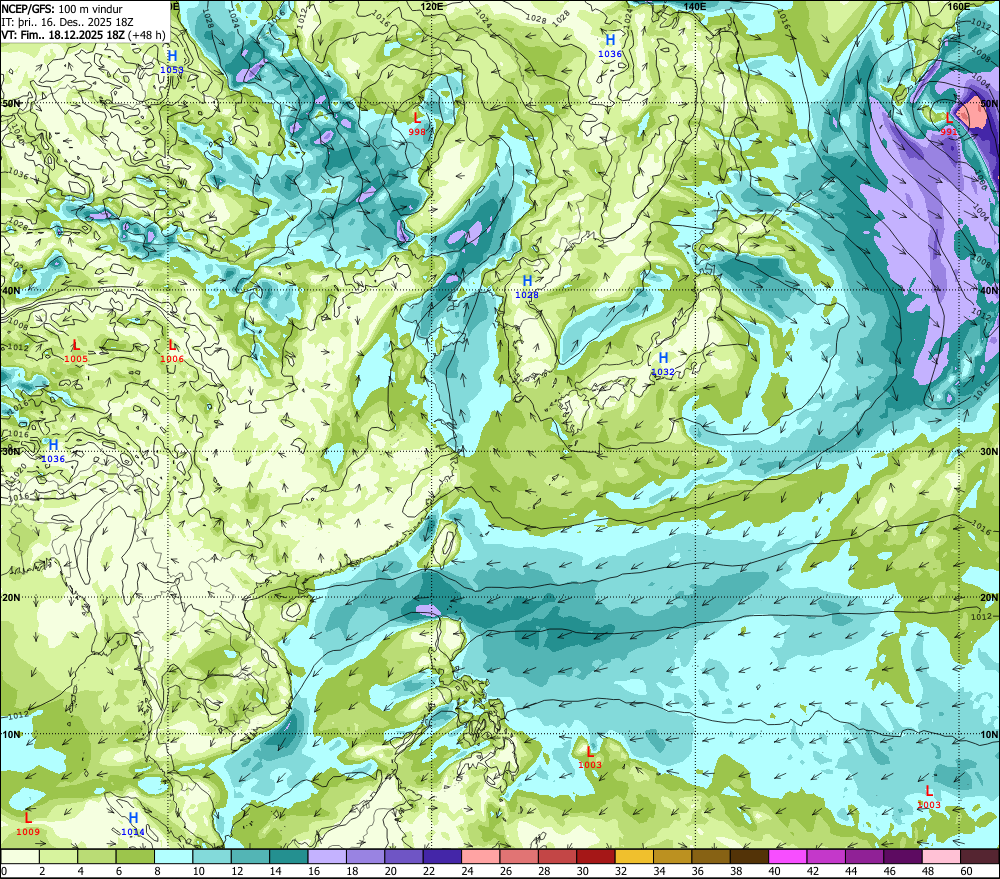The width and height of the screenshot is (1000, 879).
Task: Click the legend number 42
Action: (813, 871)
